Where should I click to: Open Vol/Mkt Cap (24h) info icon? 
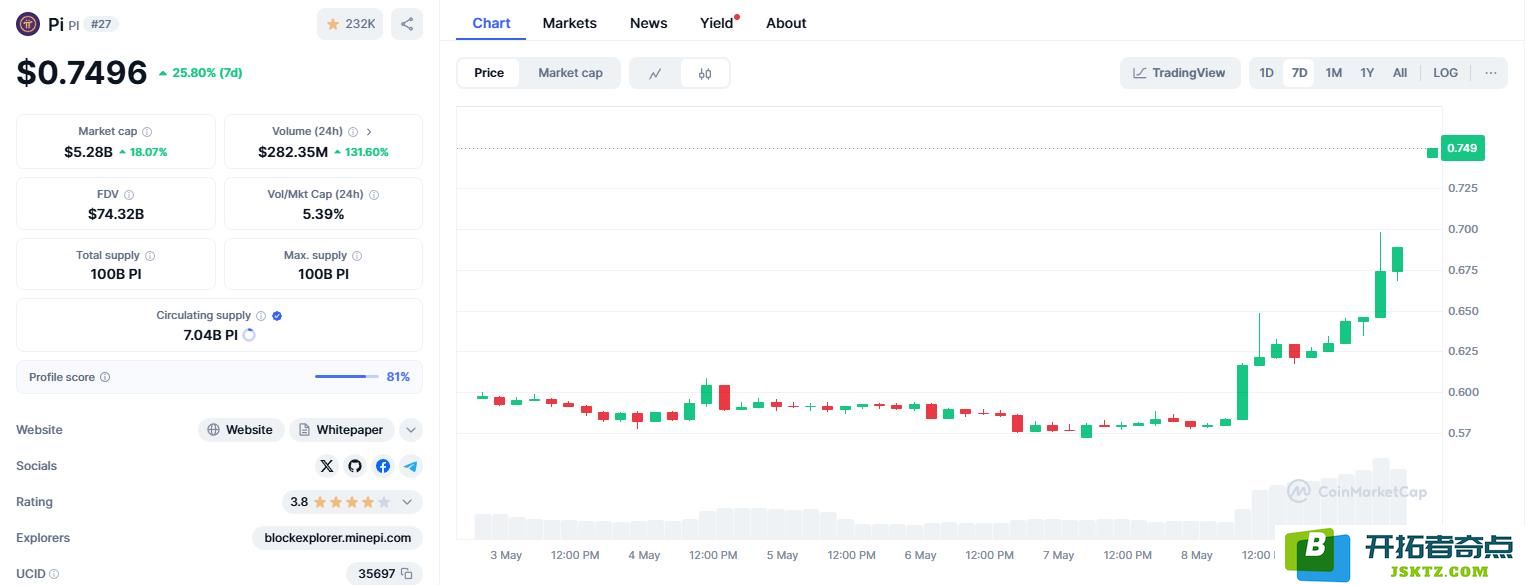374,195
